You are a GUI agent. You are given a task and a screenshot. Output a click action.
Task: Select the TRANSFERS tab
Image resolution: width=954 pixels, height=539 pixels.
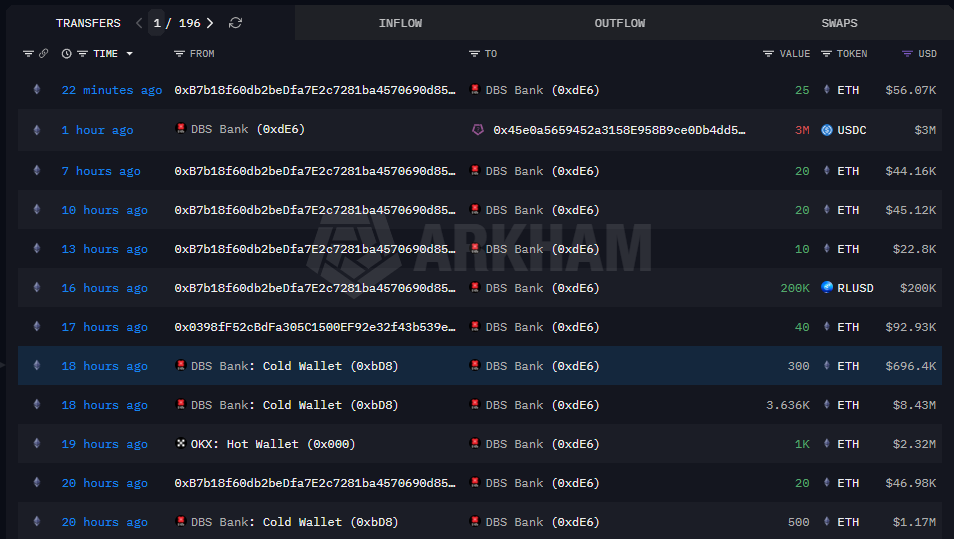pos(88,23)
